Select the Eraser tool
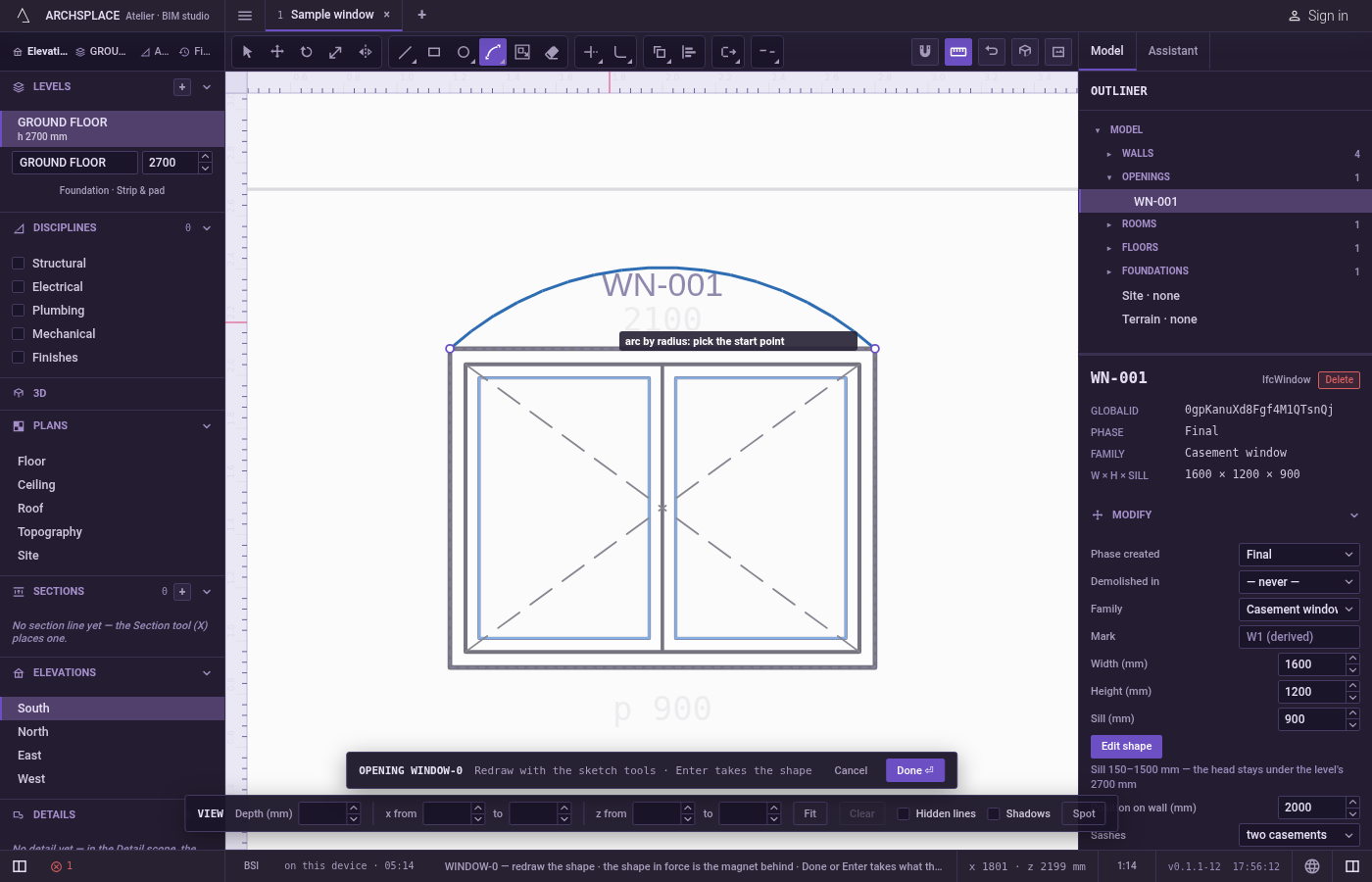 tap(552, 52)
